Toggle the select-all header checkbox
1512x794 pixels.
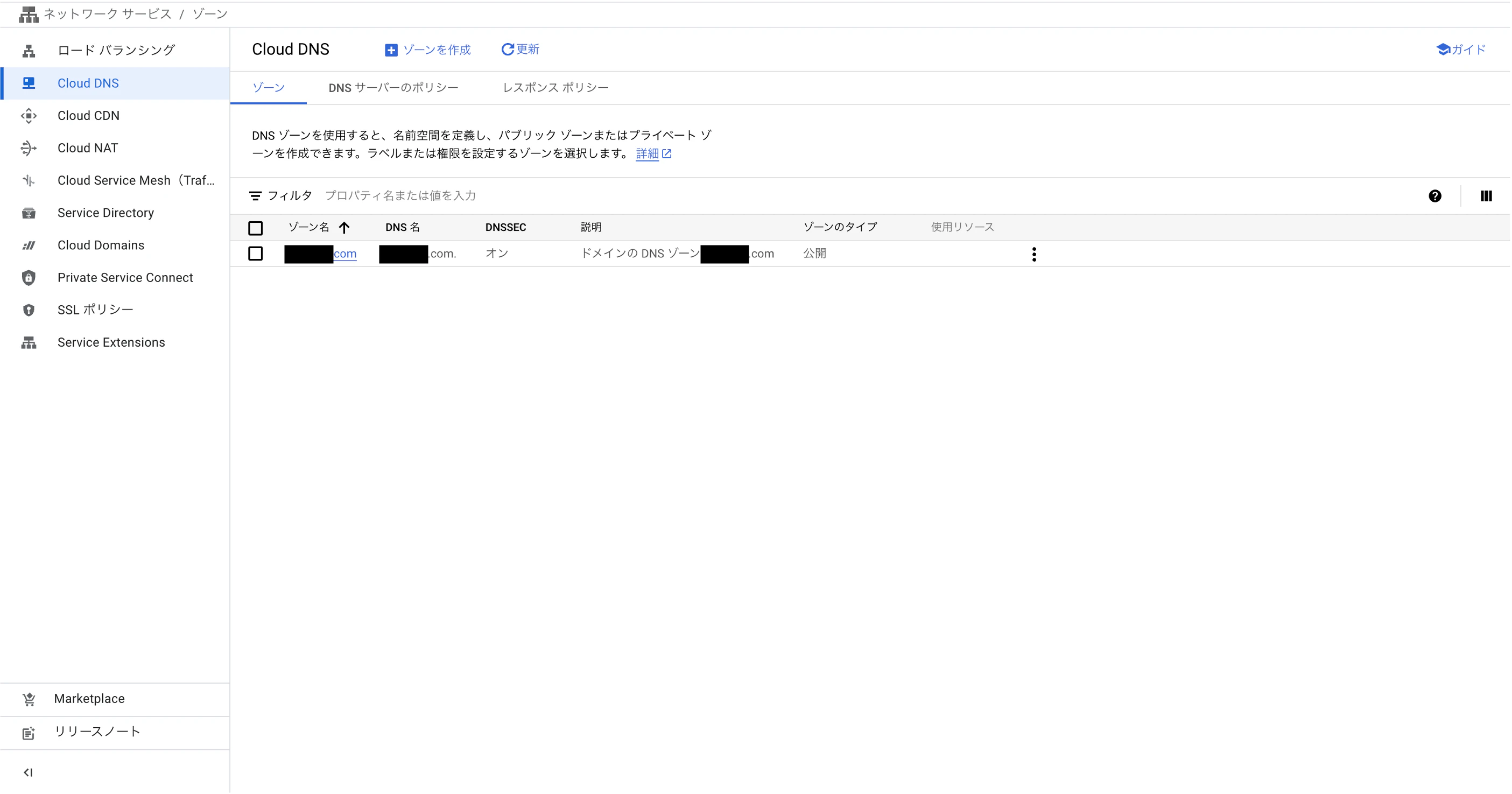(x=255, y=228)
